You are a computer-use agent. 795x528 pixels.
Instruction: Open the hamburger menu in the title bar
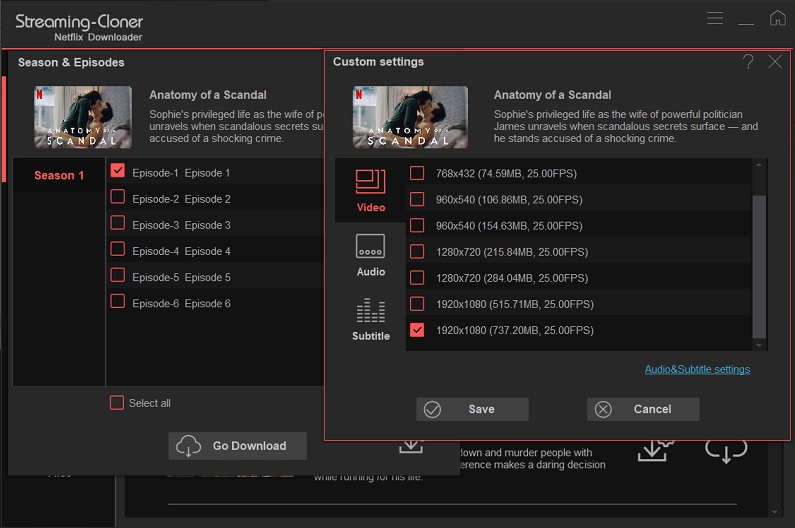point(715,18)
